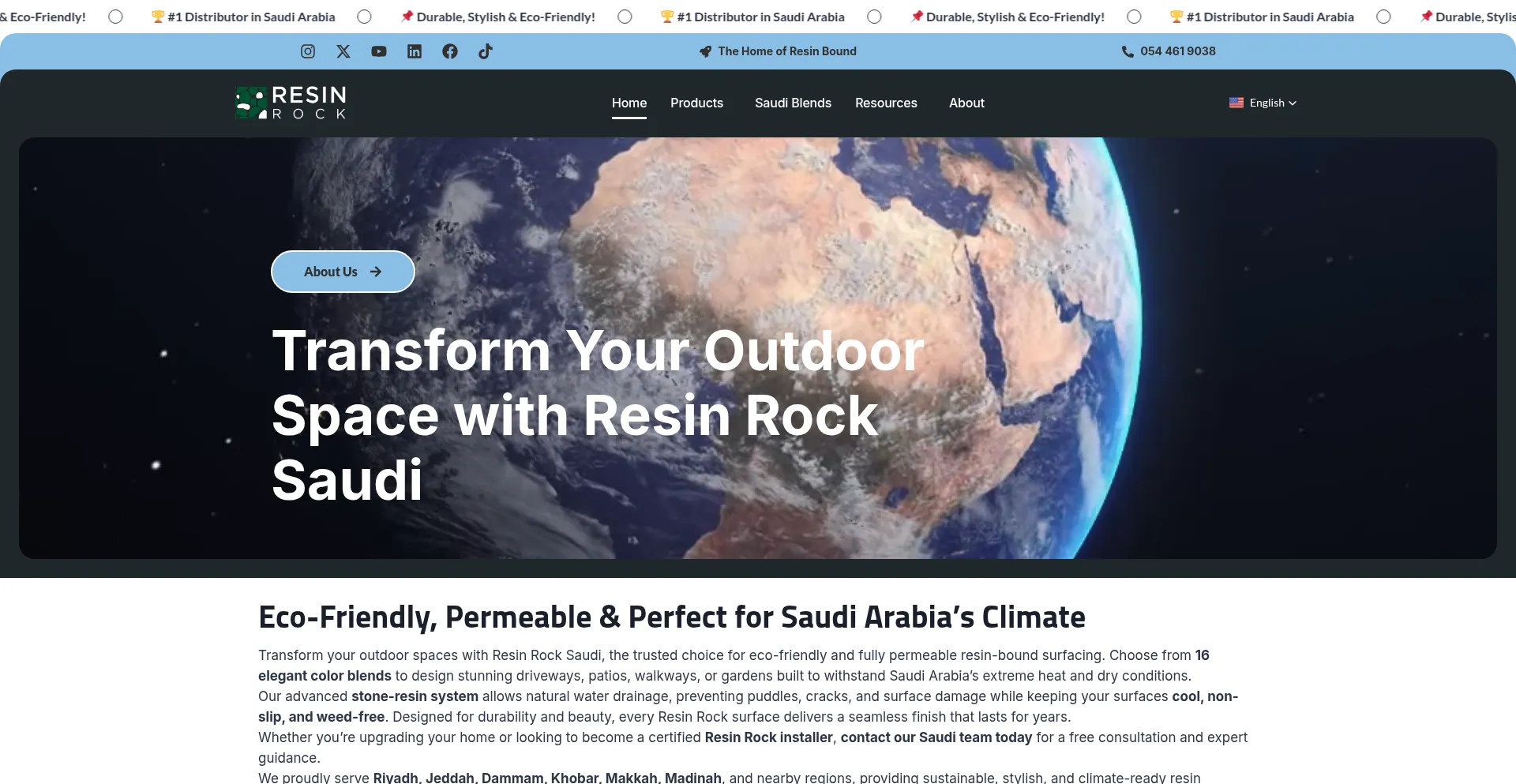
Task: Click the Facebook icon
Action: point(450,51)
